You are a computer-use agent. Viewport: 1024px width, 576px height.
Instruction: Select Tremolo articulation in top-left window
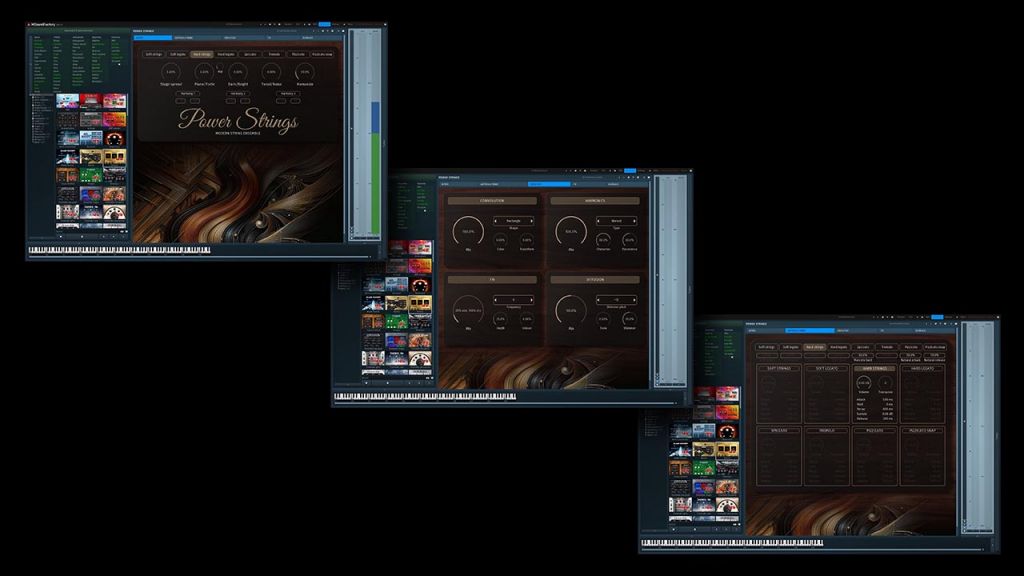[x=274, y=54]
